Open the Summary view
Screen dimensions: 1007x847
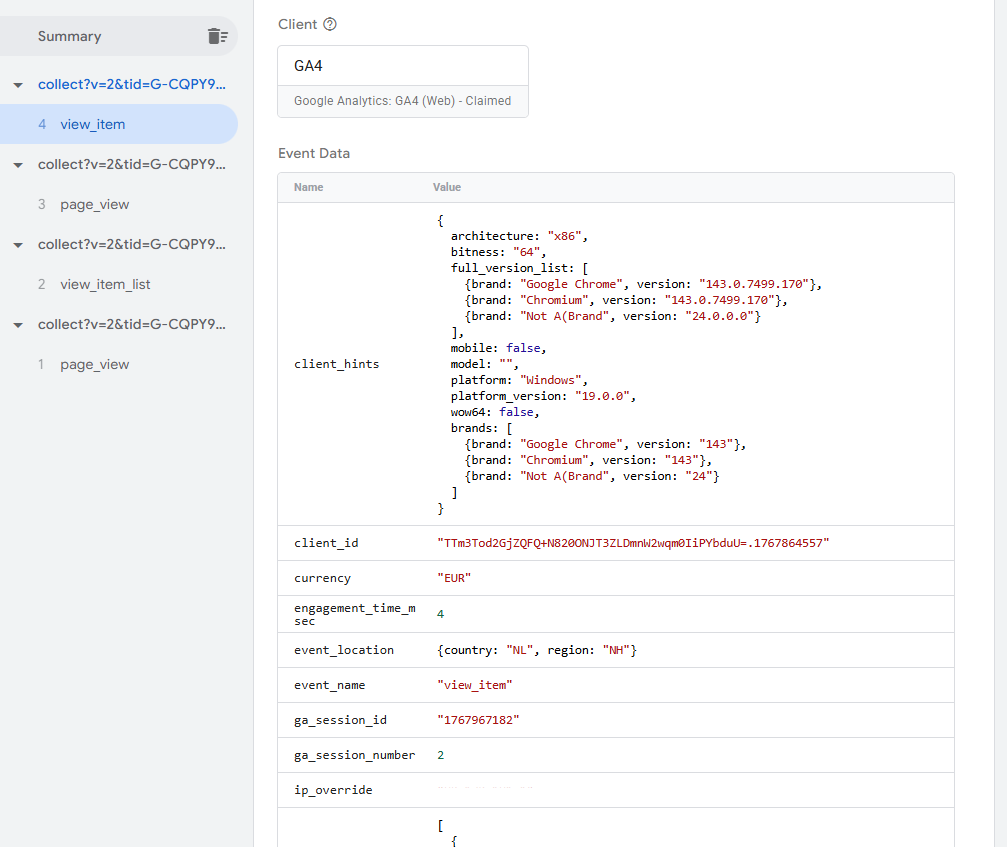pos(70,36)
